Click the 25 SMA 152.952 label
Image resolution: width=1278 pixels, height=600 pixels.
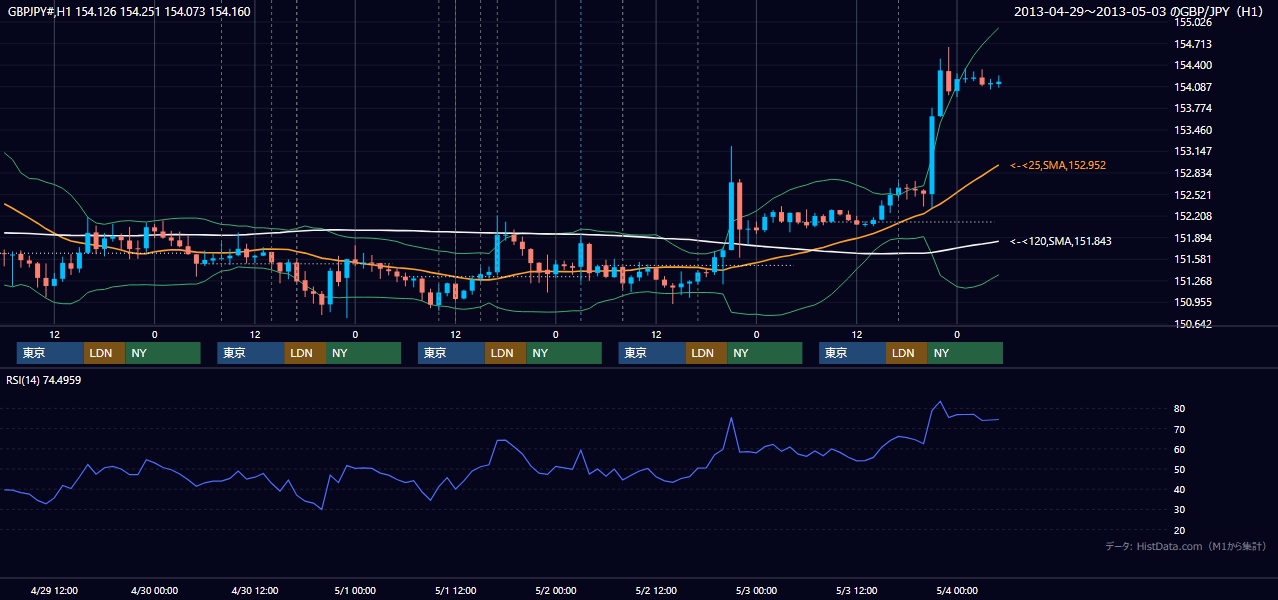click(1058, 165)
